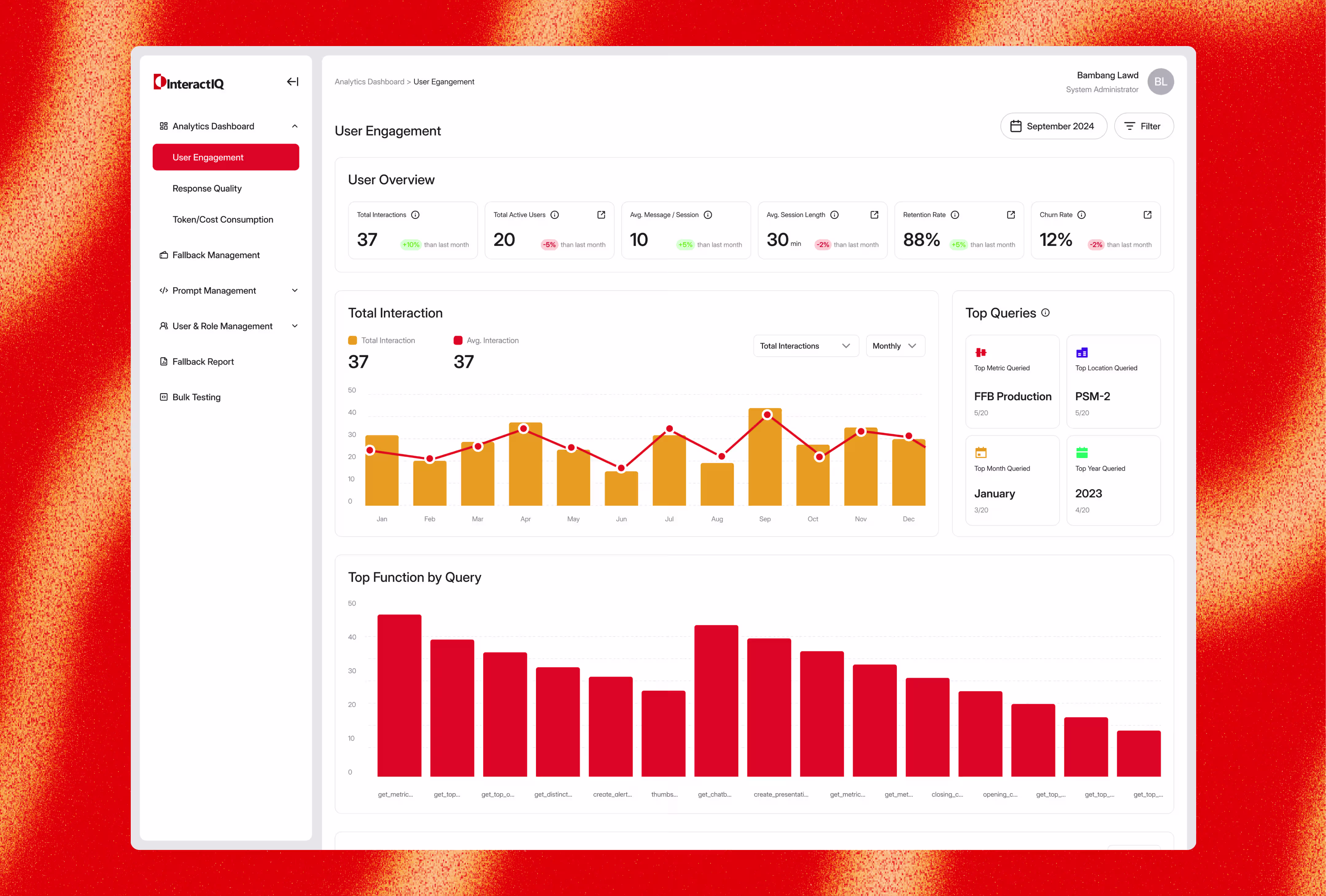Click the thumbs... bar in function chart
The image size is (1326, 896).
click(663, 734)
